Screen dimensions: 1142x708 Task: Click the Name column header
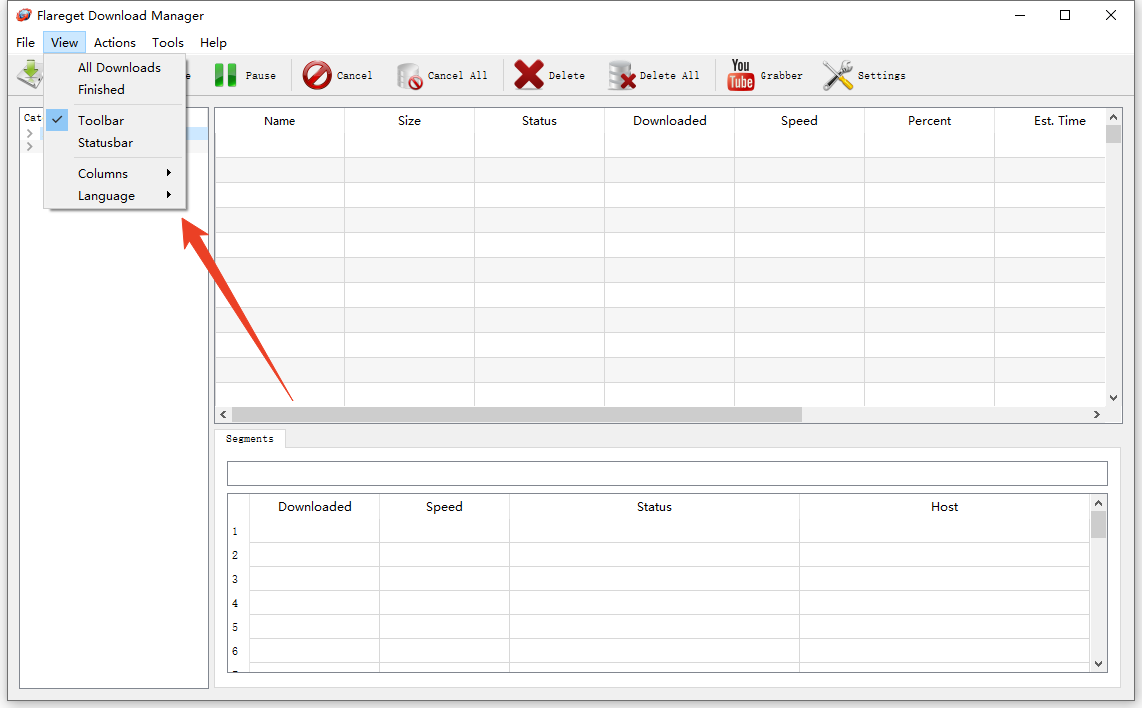[280, 121]
